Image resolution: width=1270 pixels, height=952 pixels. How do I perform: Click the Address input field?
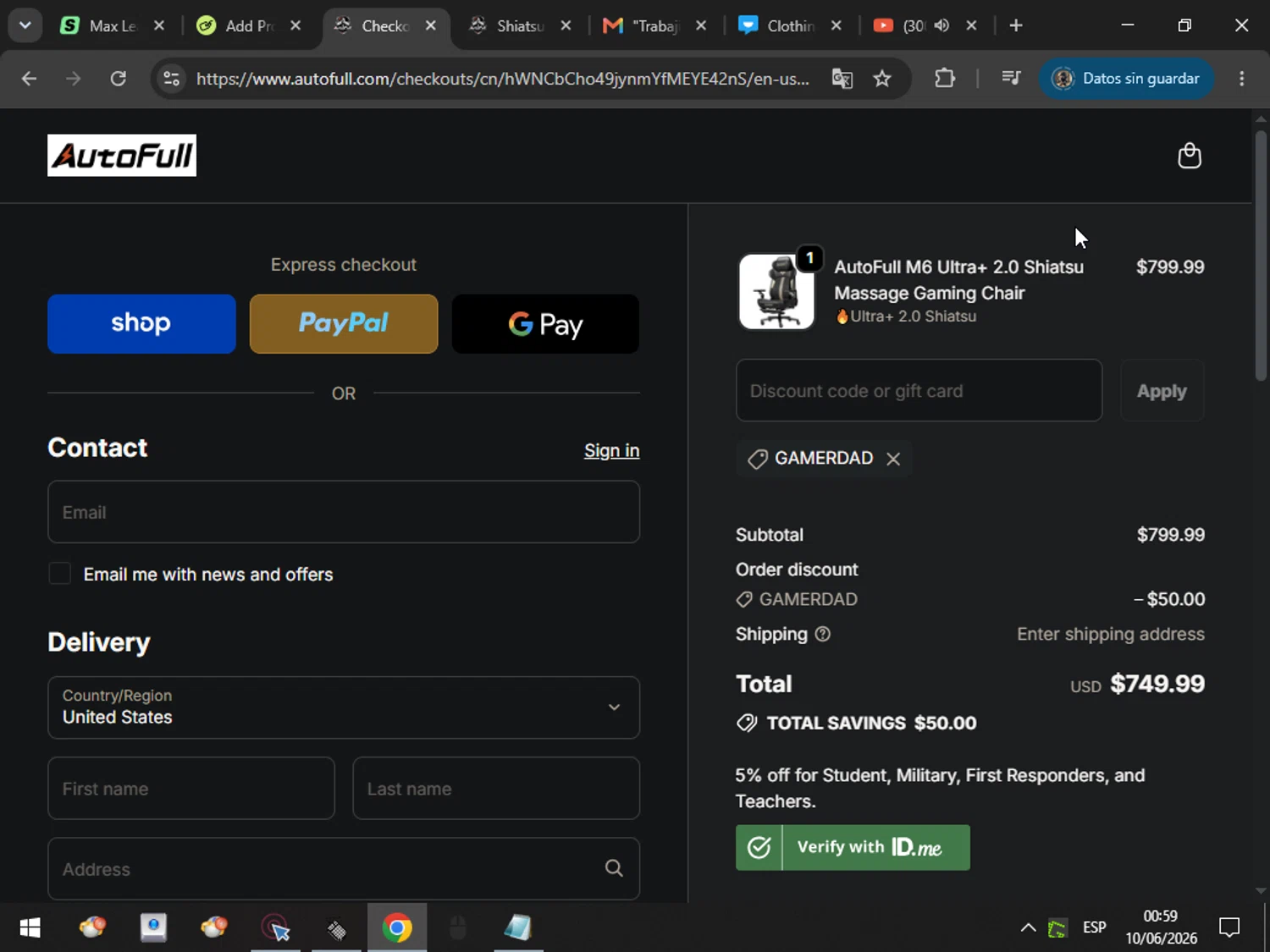(344, 868)
